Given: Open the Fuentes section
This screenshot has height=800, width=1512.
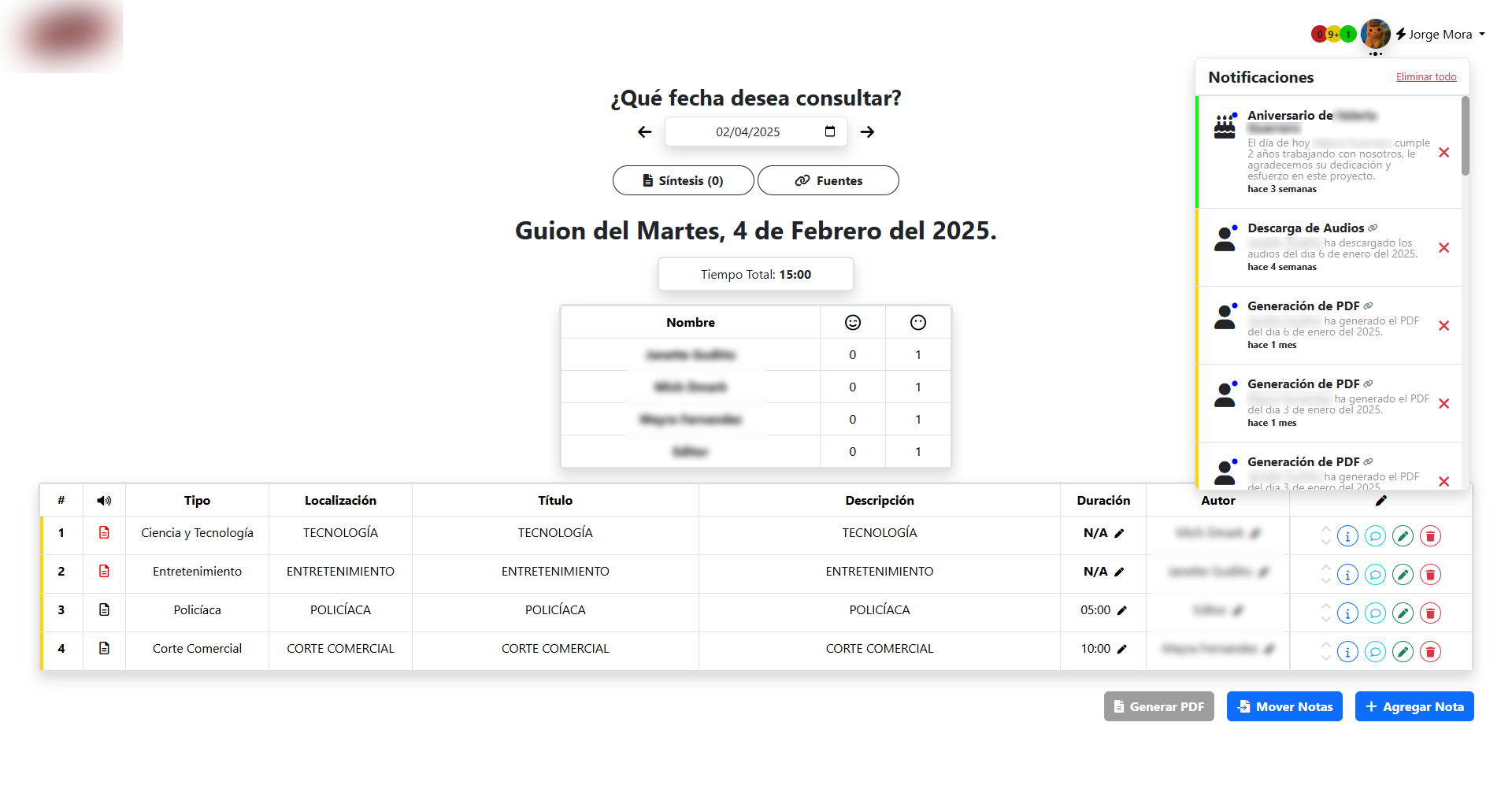Looking at the screenshot, I should point(828,181).
